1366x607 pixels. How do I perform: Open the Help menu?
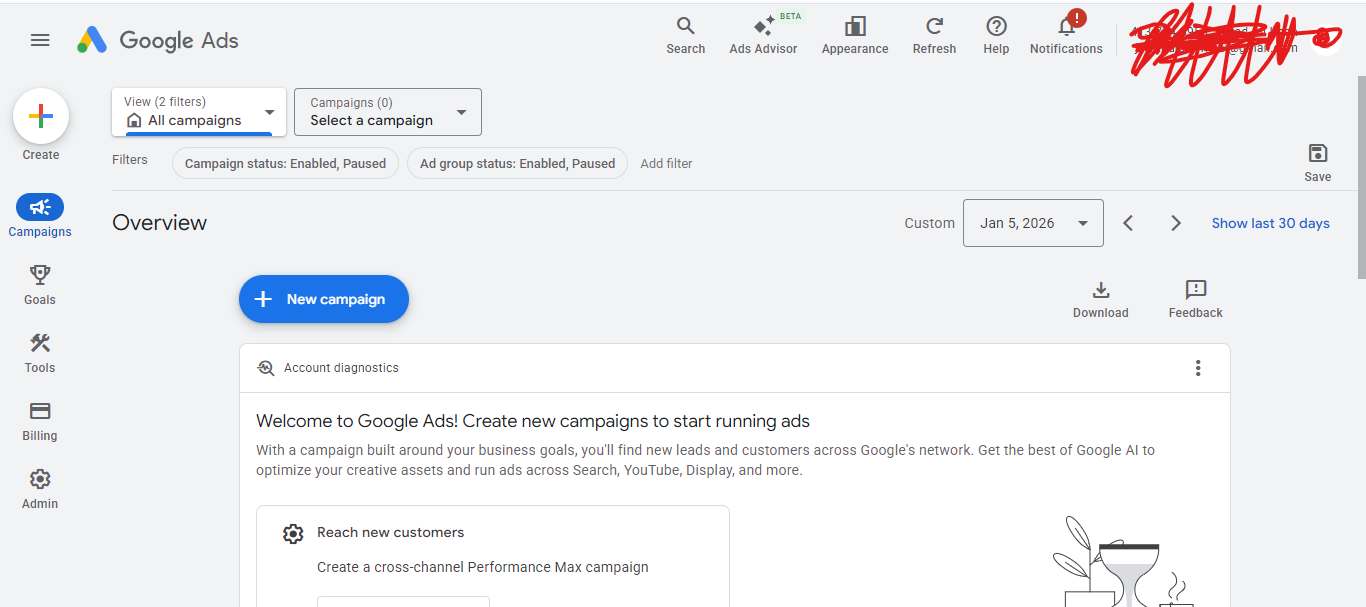[x=996, y=28]
